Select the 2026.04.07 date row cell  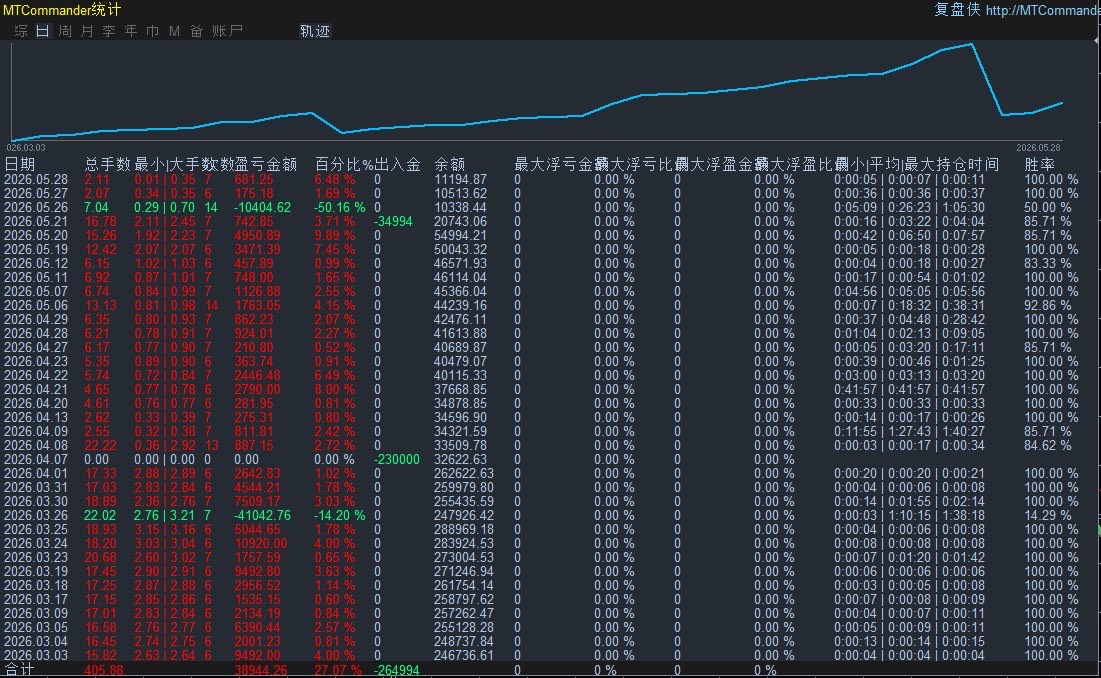point(36,459)
